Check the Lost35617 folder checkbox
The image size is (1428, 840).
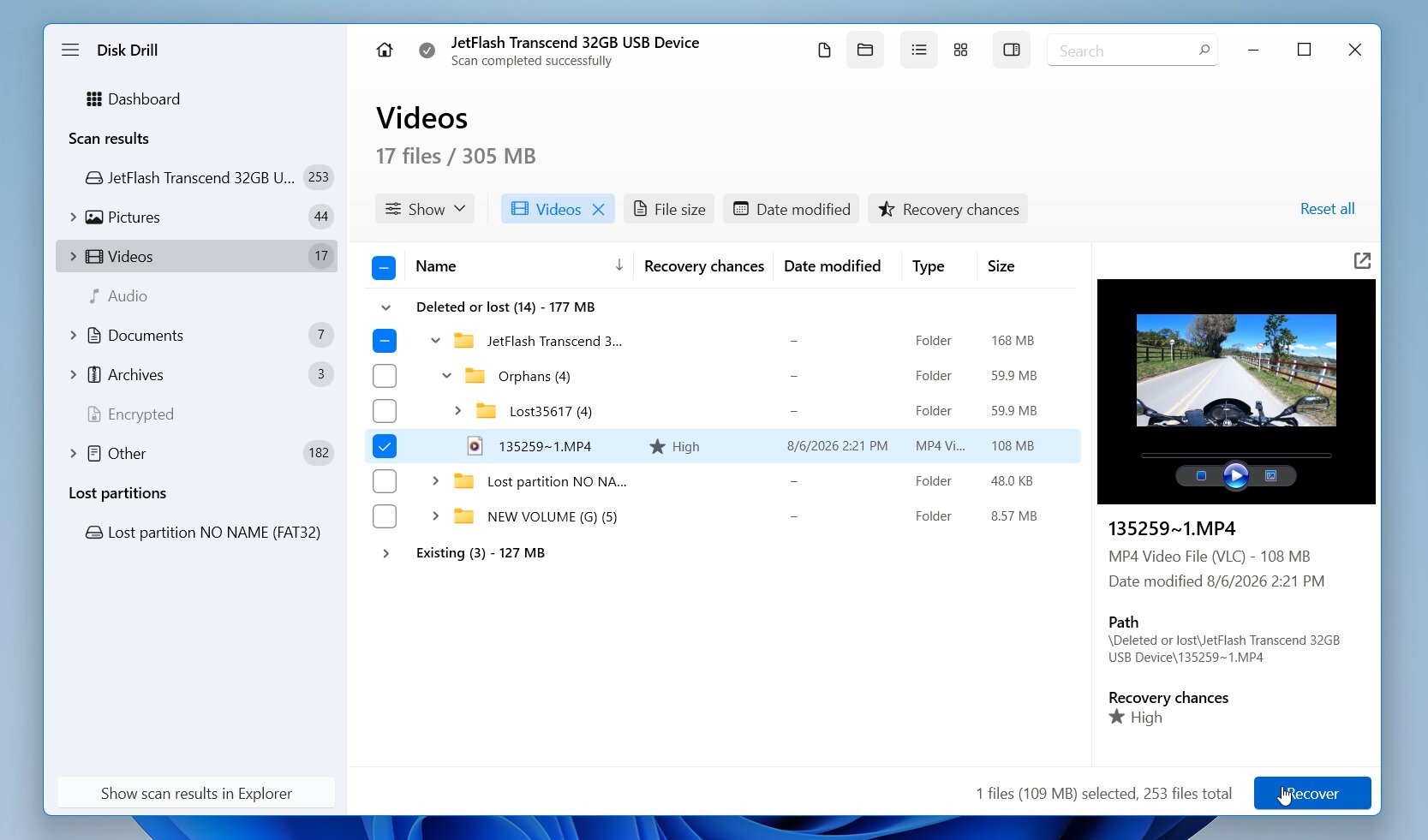tap(385, 411)
